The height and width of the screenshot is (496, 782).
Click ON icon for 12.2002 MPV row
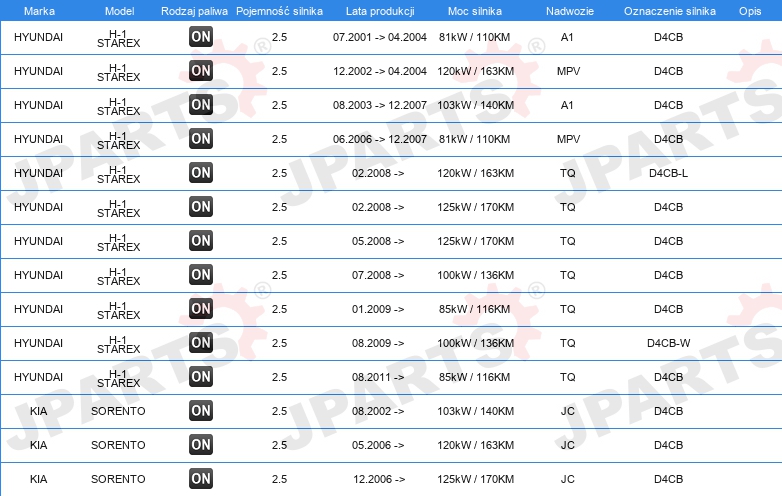click(201, 70)
